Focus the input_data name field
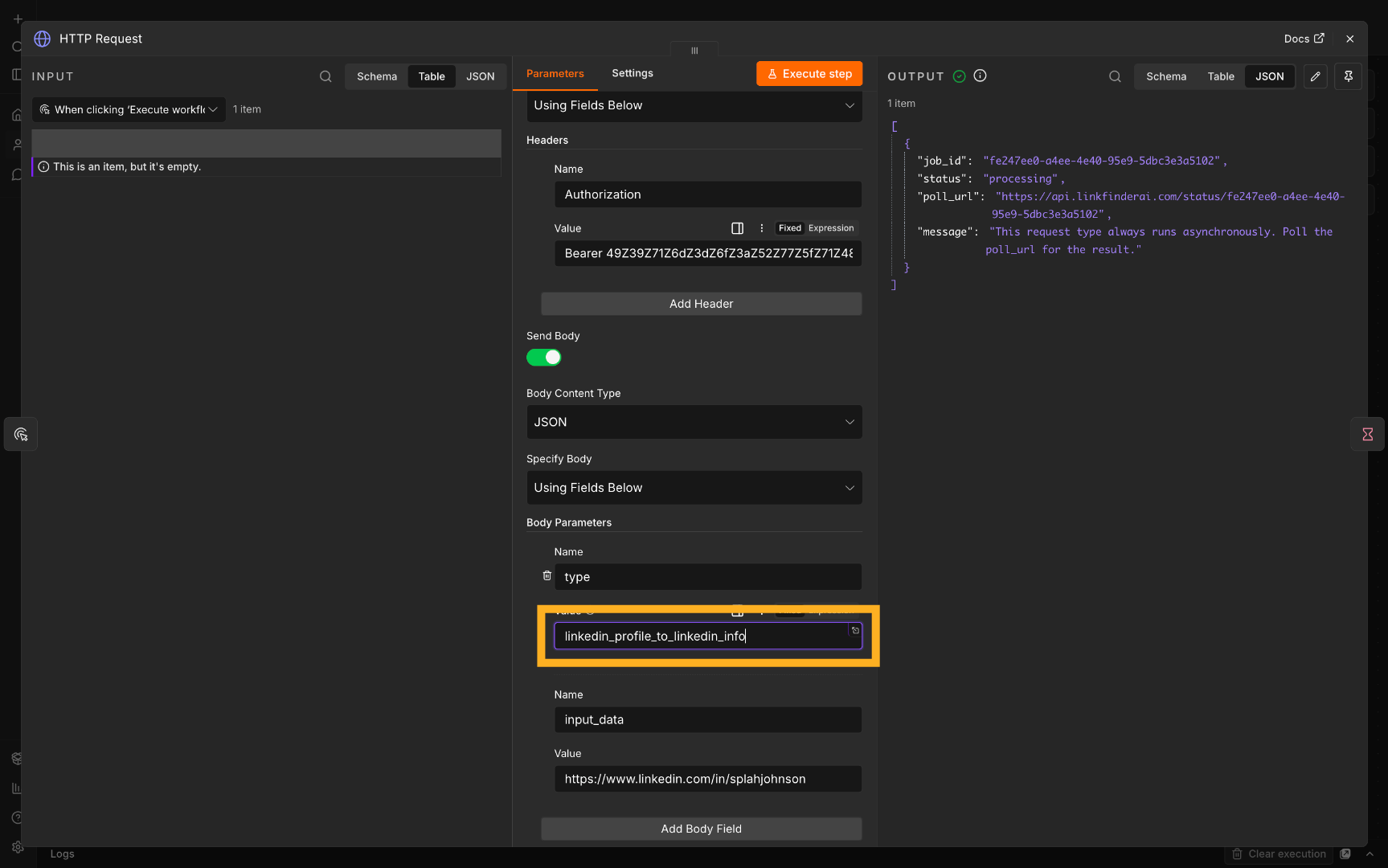The height and width of the screenshot is (868, 1388). click(x=708, y=719)
